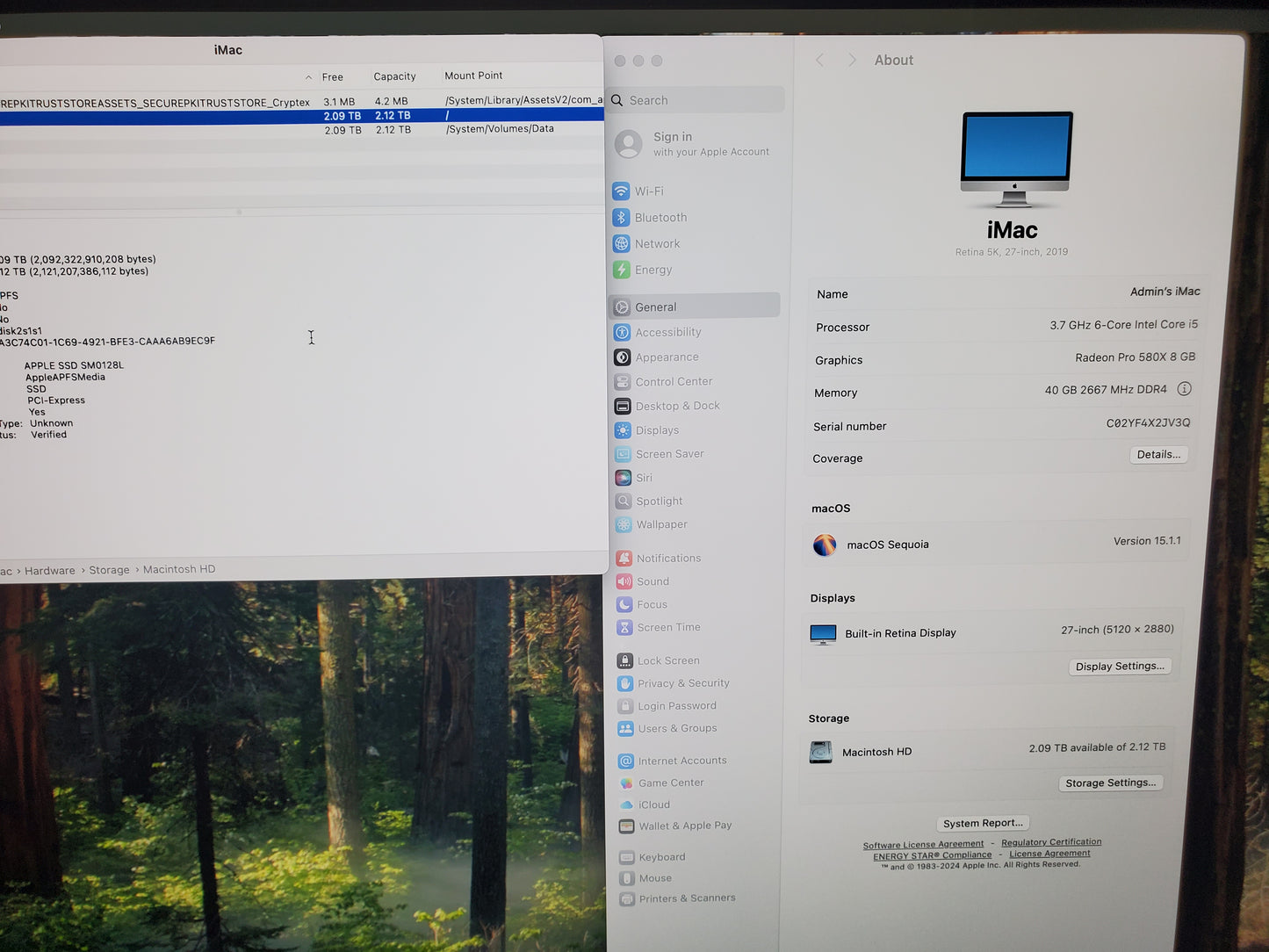Click the Macintosh HD drive icon
1269x952 pixels.
pos(820,752)
